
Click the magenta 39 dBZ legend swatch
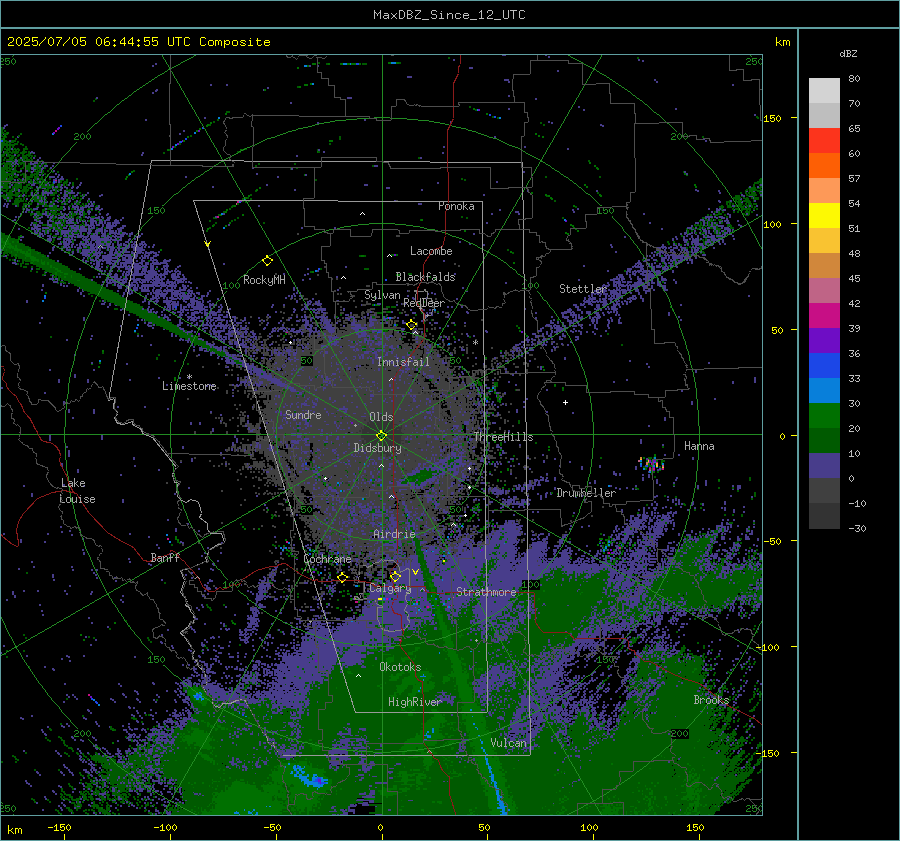[824, 316]
